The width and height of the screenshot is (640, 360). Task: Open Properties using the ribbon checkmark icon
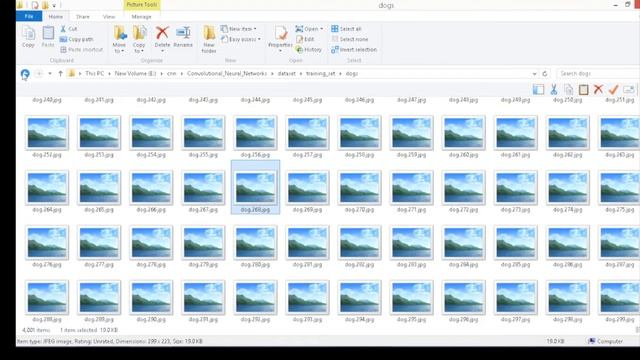point(280,33)
